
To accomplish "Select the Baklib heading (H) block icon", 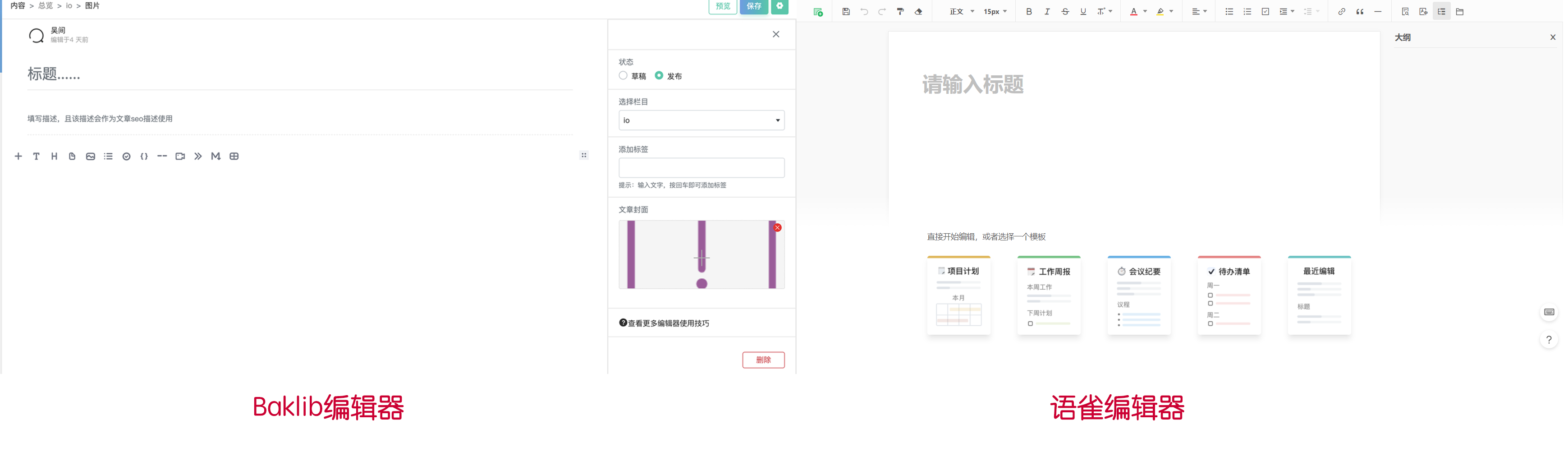I will [54, 157].
